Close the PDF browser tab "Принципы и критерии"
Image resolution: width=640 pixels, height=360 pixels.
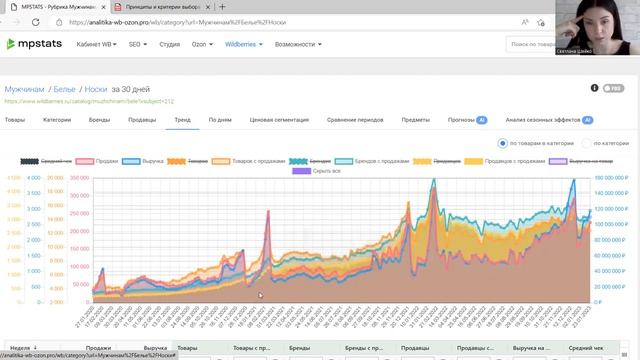pos(208,7)
